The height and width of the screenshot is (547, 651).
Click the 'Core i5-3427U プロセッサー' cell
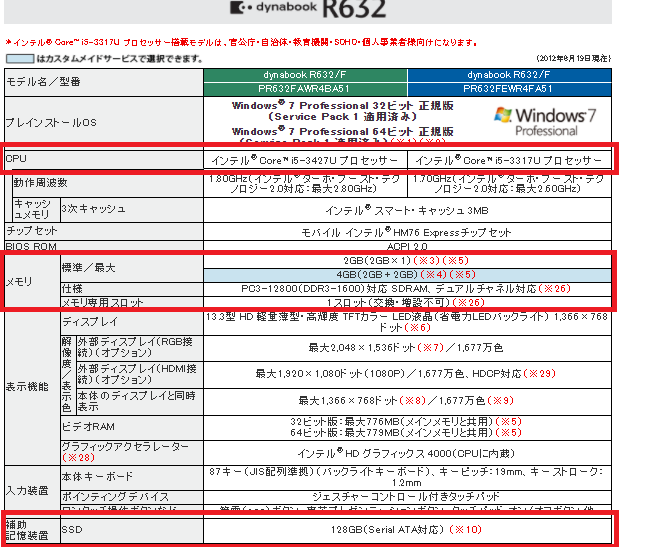305,160
